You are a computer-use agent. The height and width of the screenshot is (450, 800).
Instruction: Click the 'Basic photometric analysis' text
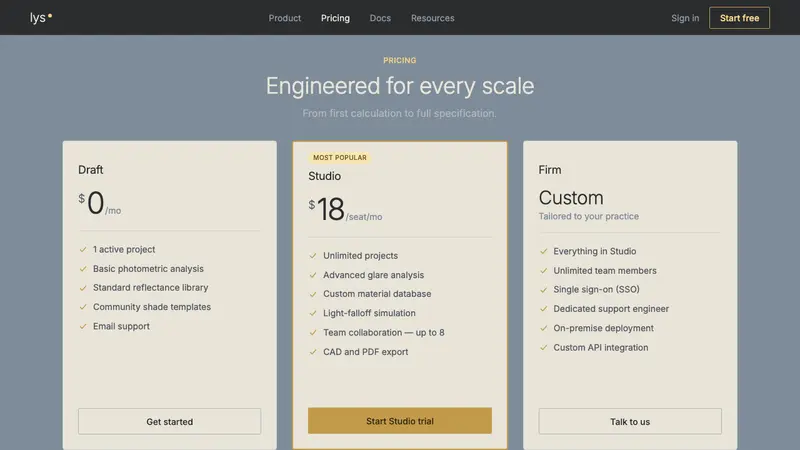pos(148,269)
